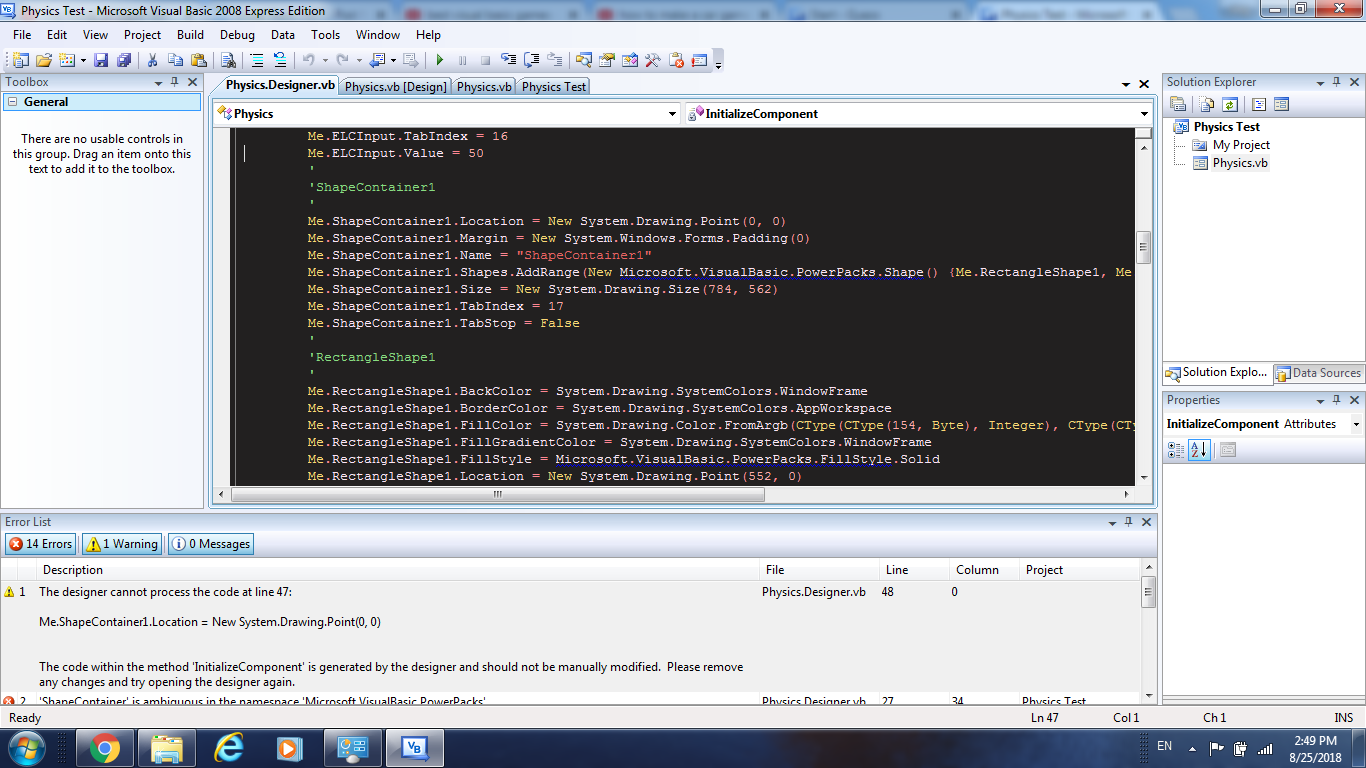Open the Windows Start menu
Image resolution: width=1366 pixels, height=768 pixels.
[25, 747]
